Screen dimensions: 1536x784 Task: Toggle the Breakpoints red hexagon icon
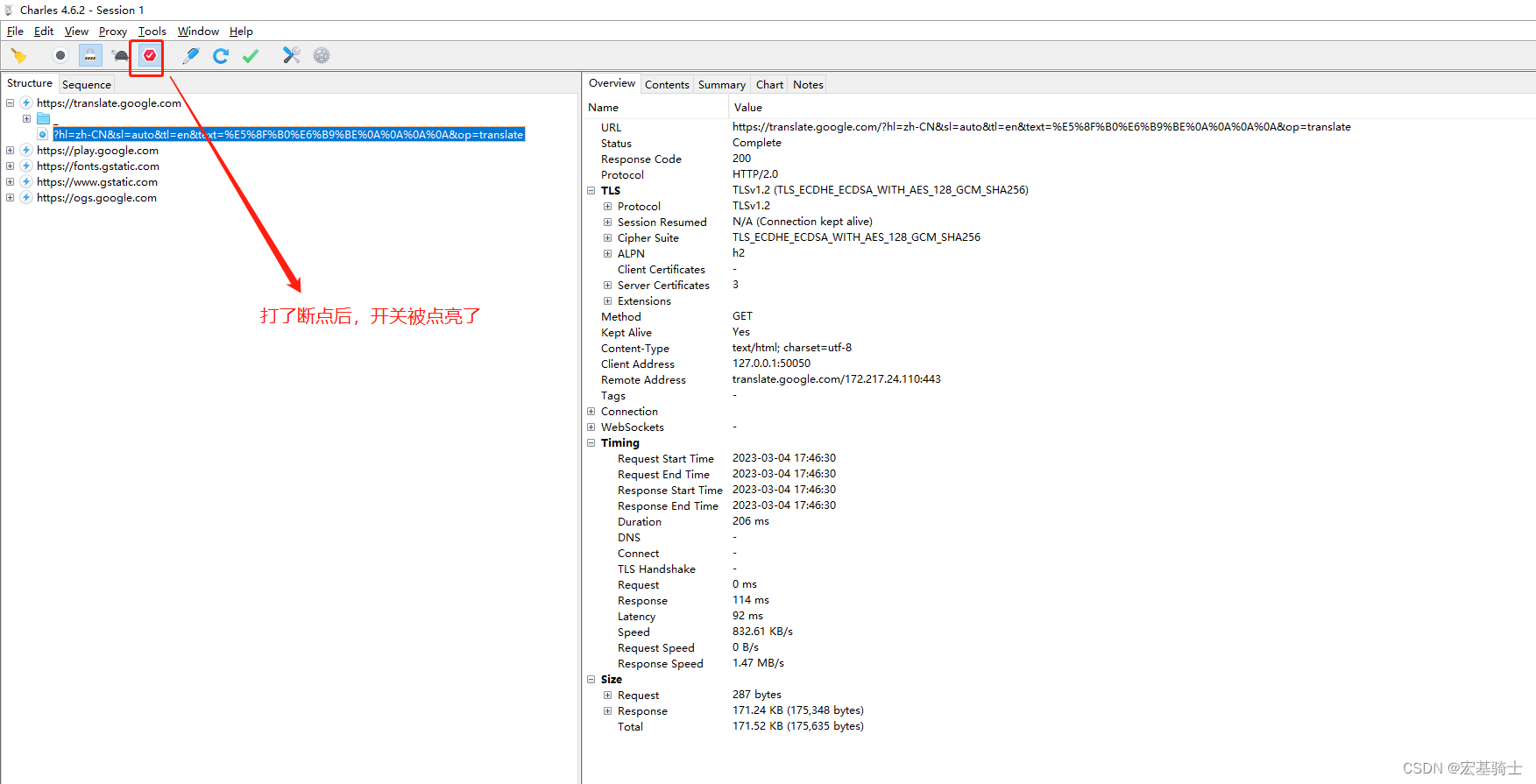coord(150,56)
